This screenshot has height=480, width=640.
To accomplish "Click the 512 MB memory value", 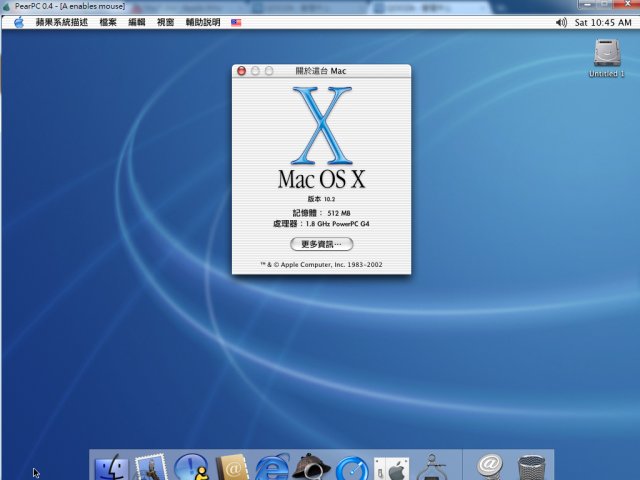I will point(339,213).
